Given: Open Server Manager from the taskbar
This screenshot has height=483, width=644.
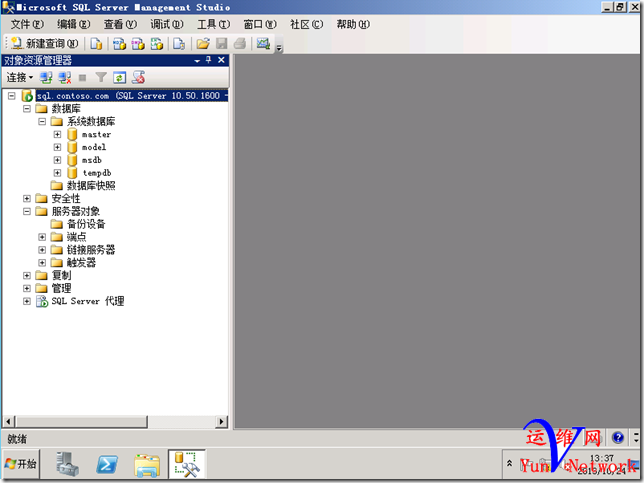Looking at the screenshot, I should tap(67, 465).
